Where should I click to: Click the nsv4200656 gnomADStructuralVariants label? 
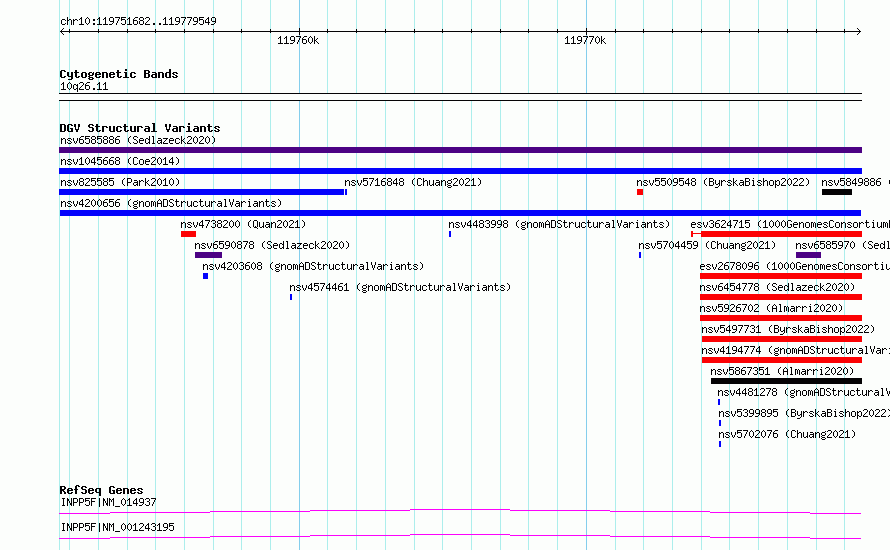(x=171, y=203)
